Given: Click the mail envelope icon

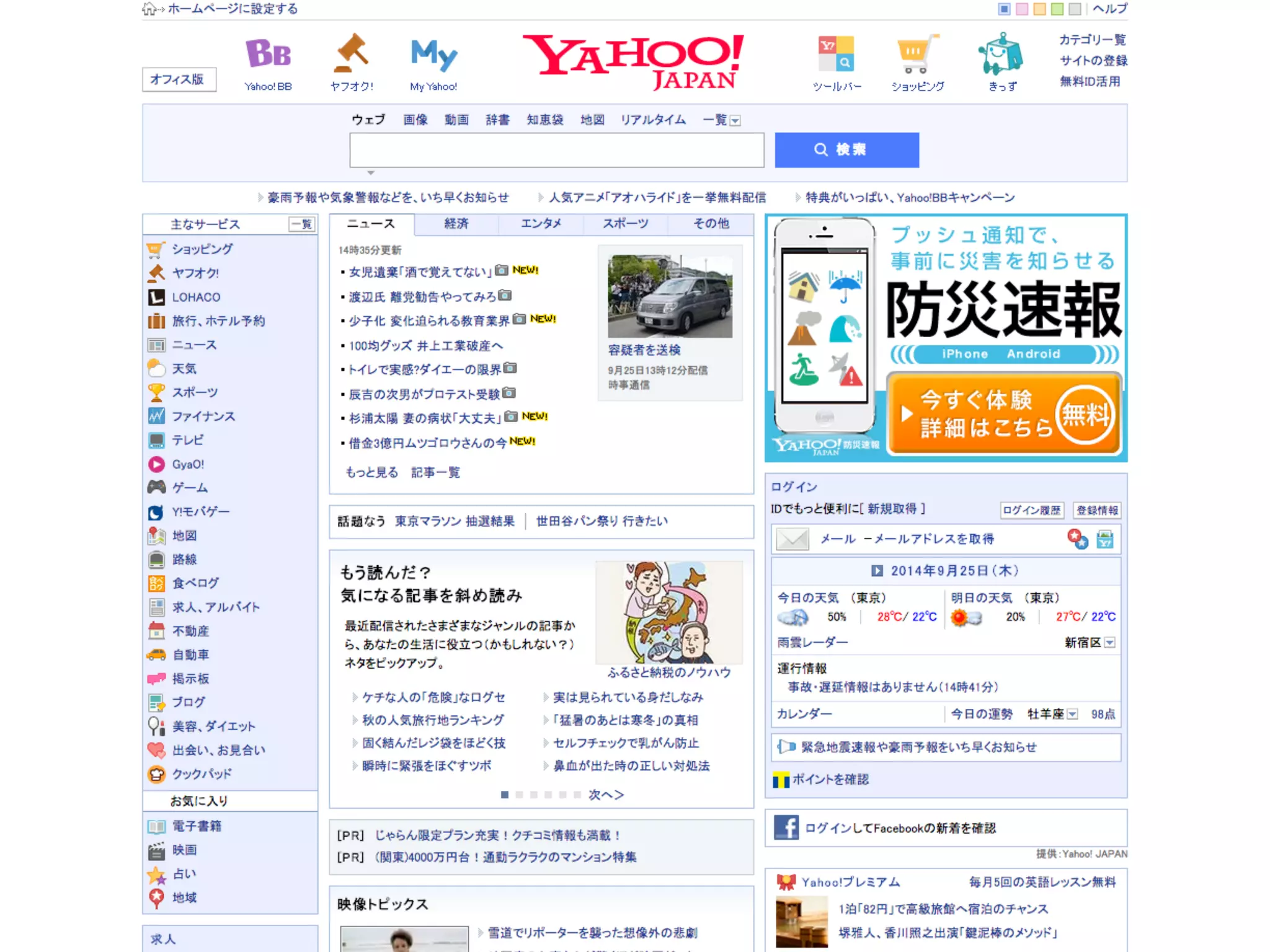Looking at the screenshot, I should coord(792,539).
